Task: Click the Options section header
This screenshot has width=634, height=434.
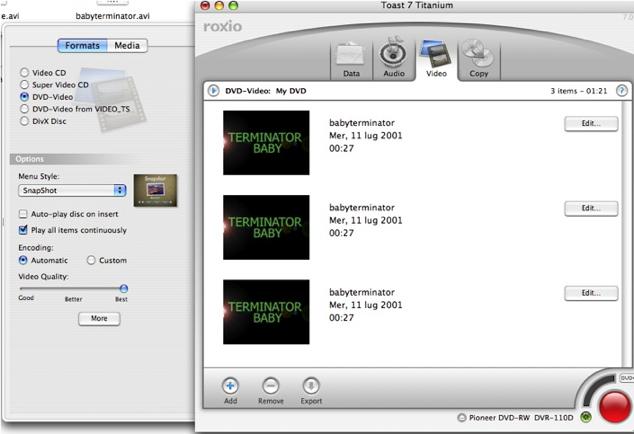Action: [30, 159]
